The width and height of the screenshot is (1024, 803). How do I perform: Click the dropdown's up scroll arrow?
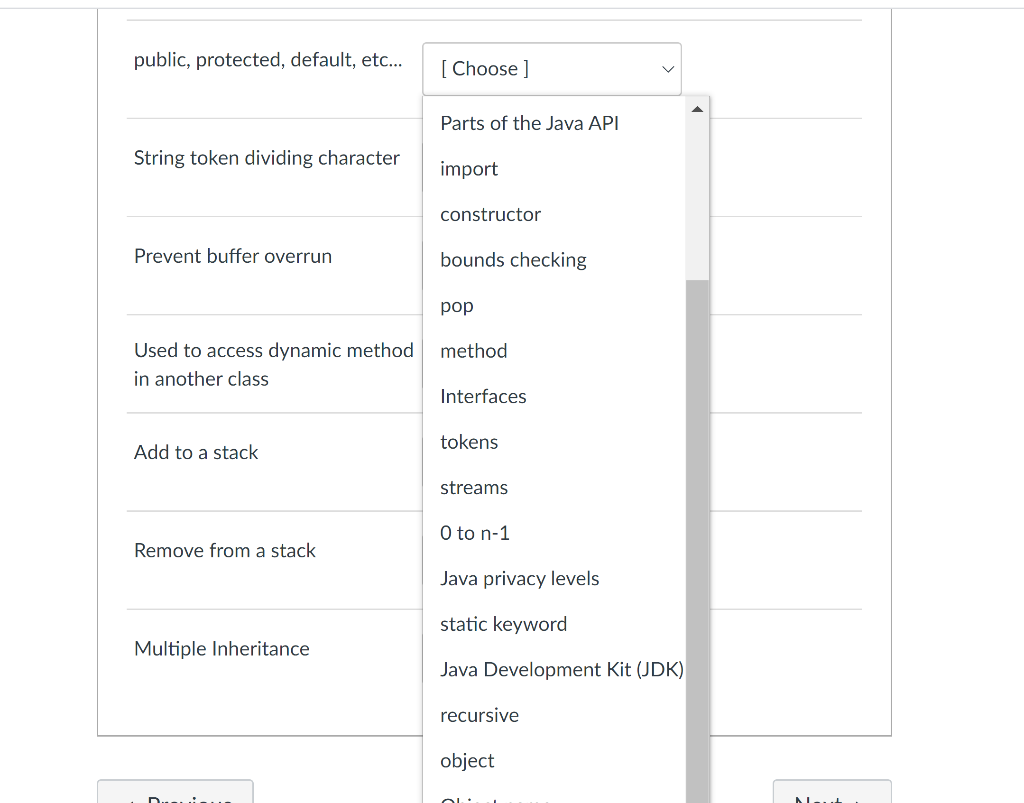pyautogui.click(x=697, y=107)
